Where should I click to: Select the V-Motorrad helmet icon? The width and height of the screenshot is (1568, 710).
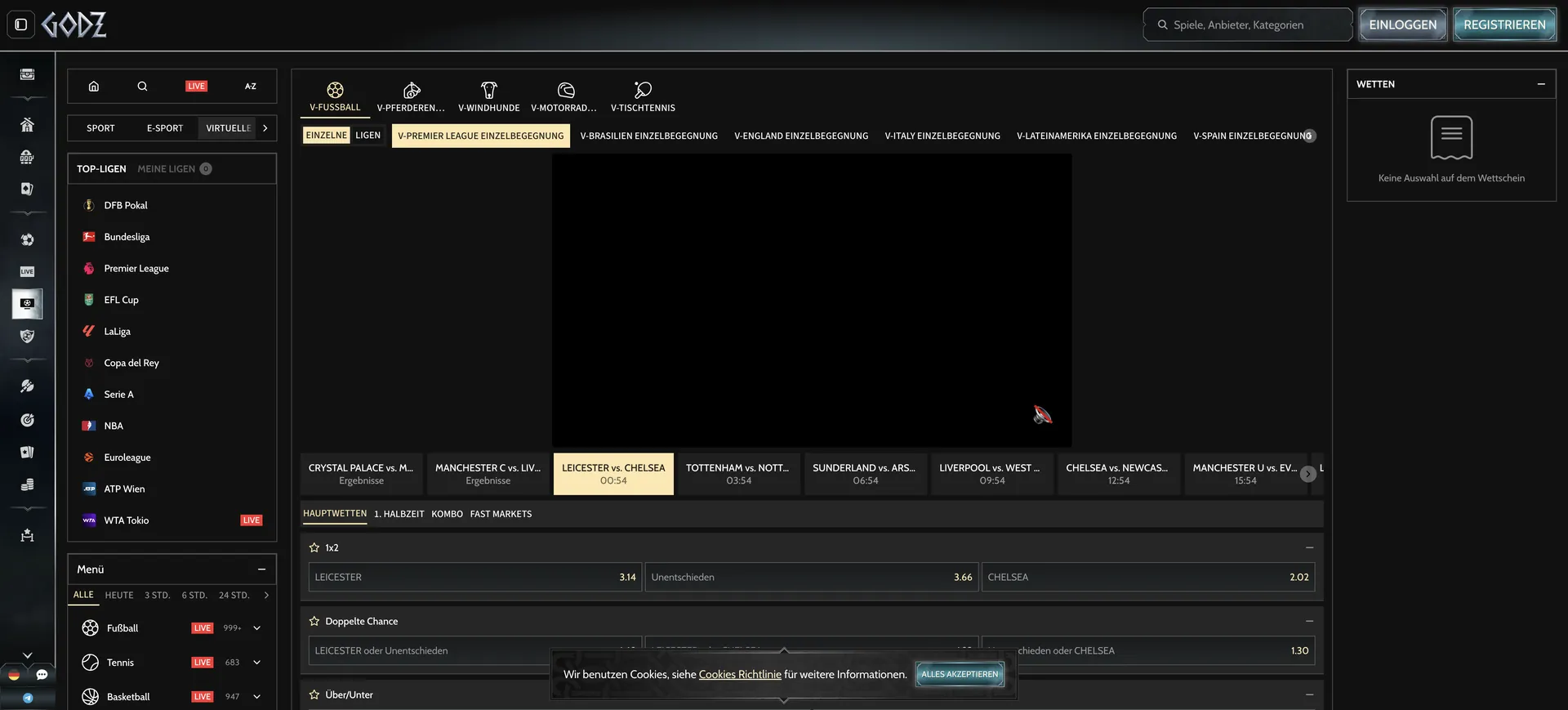[566, 90]
